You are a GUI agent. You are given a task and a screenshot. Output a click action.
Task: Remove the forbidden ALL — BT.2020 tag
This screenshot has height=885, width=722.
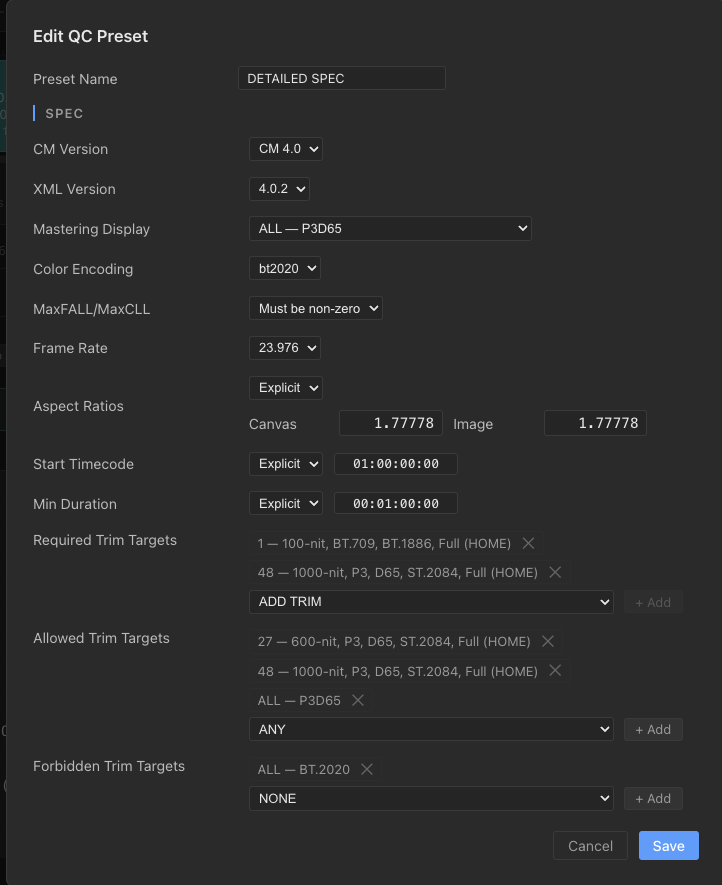[x=367, y=769]
